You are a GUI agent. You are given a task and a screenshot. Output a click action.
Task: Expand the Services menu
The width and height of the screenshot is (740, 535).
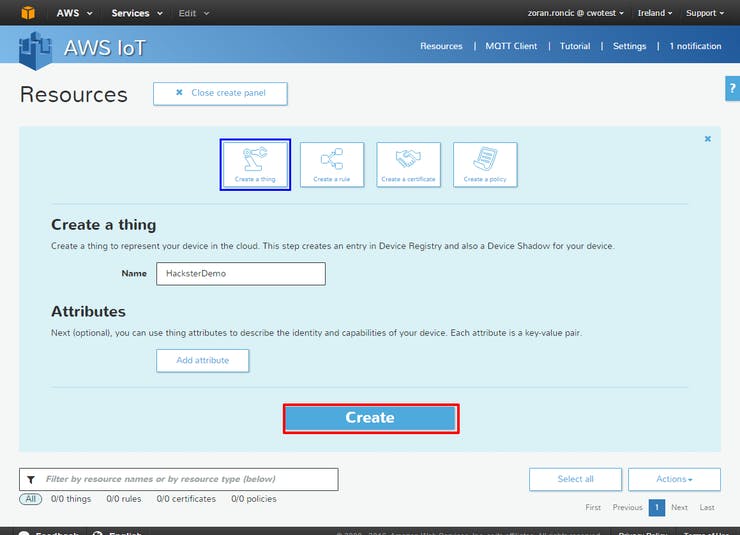[137, 13]
